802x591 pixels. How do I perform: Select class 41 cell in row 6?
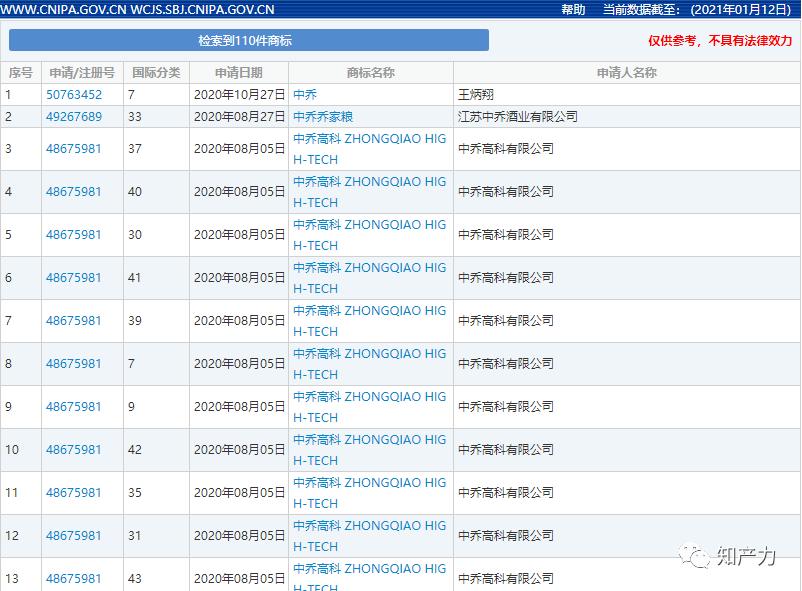[156, 278]
